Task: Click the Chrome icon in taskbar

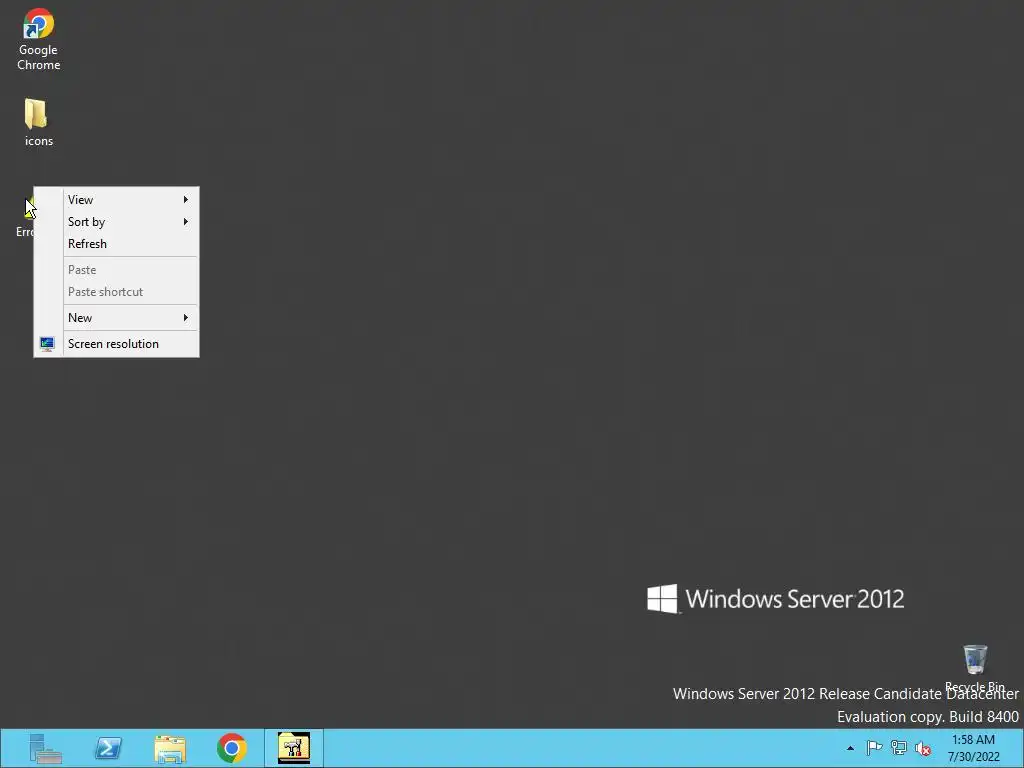Action: (232, 748)
